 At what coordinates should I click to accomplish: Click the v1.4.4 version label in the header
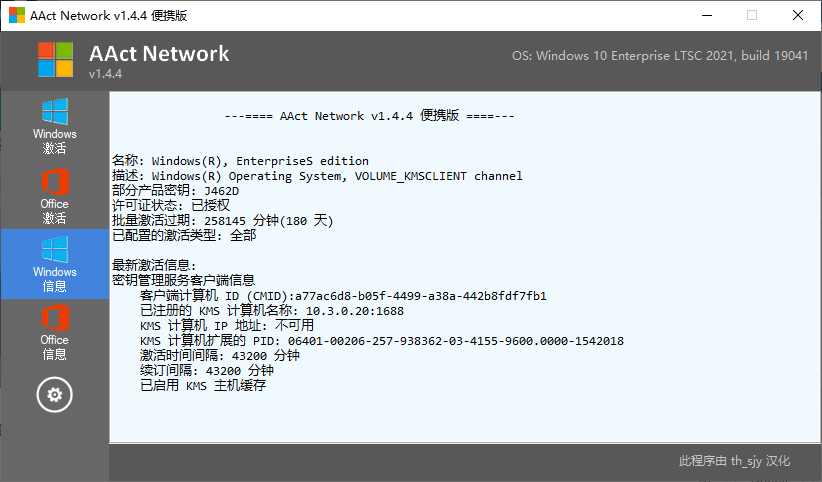pos(105,75)
